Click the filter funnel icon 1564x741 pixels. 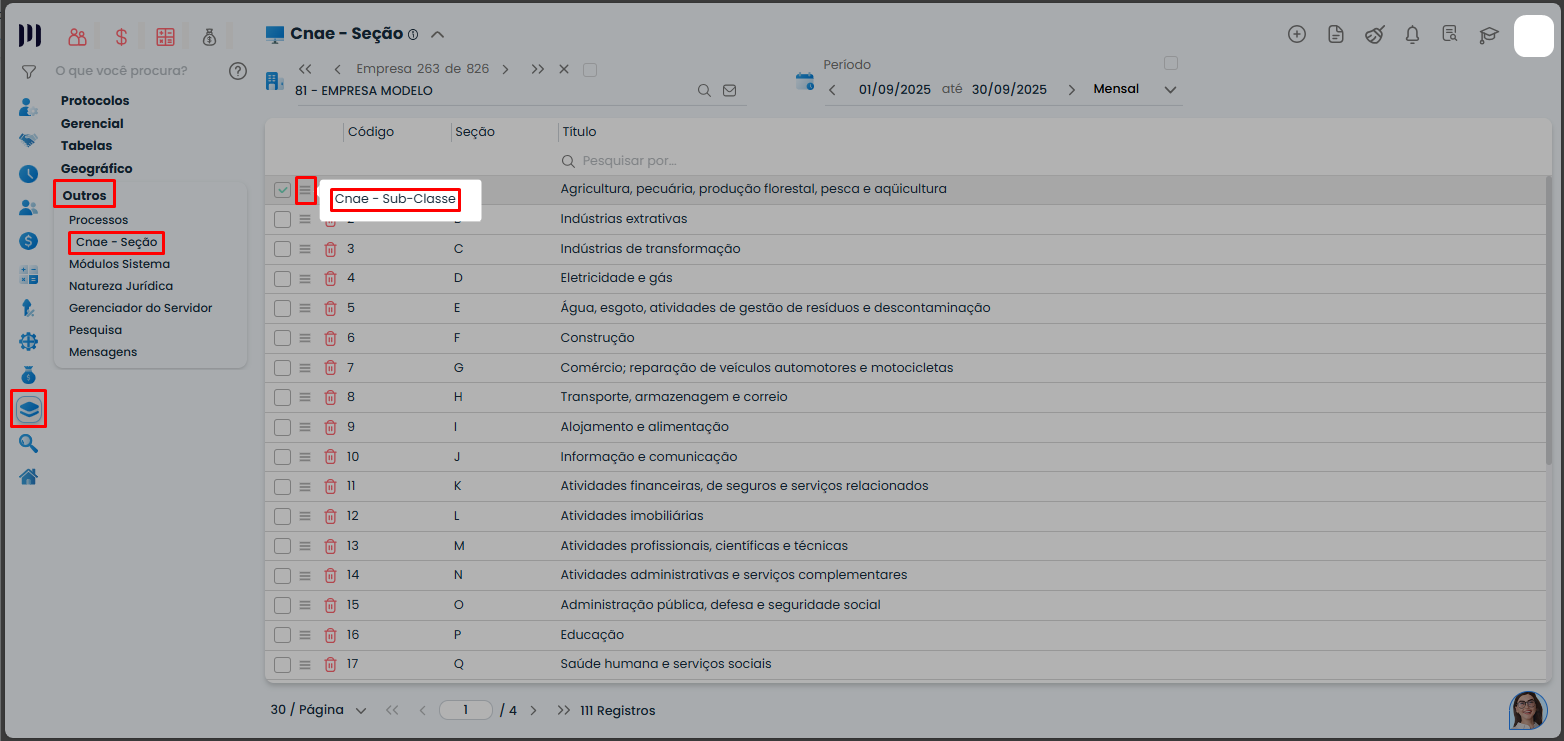click(29, 72)
